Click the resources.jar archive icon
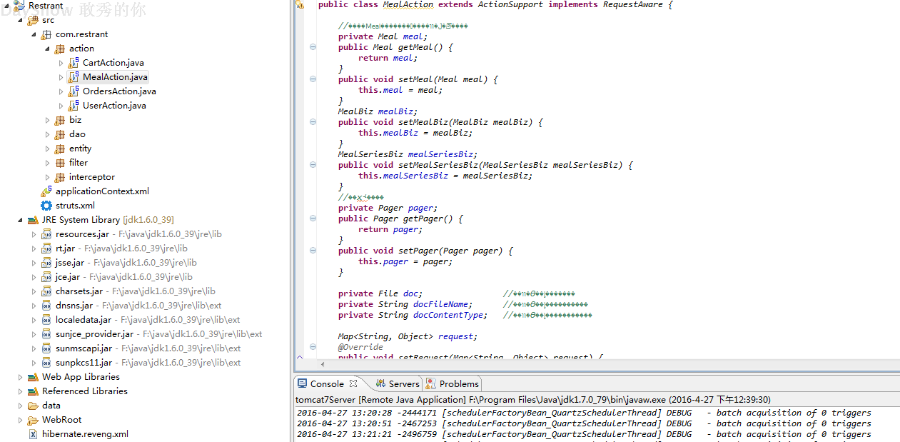 46,234
